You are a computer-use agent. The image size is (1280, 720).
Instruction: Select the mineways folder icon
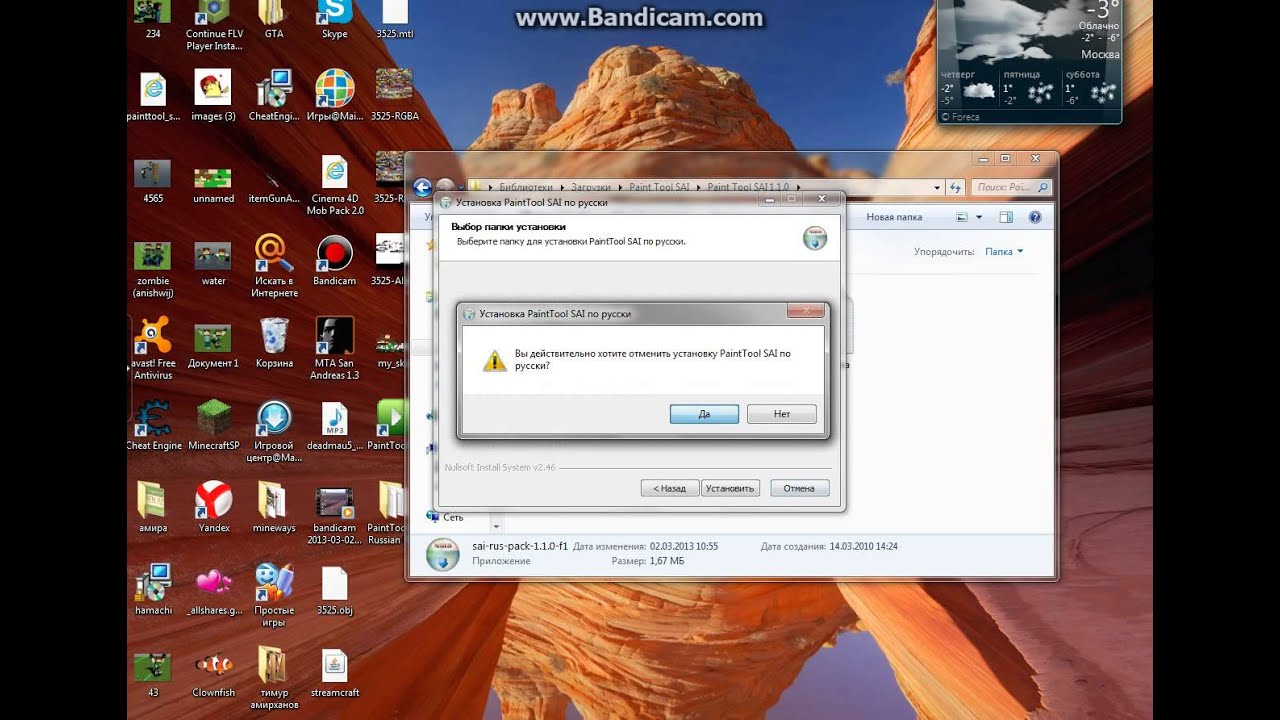pos(274,507)
